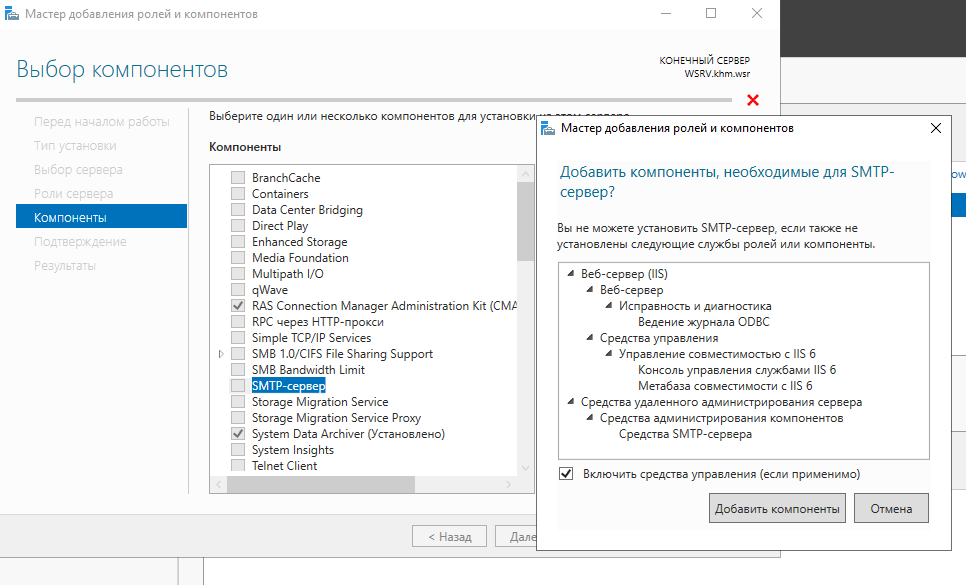The height and width of the screenshot is (585, 966).
Task: Click the components list horizontal scrollbar thumb
Action: click(321, 485)
